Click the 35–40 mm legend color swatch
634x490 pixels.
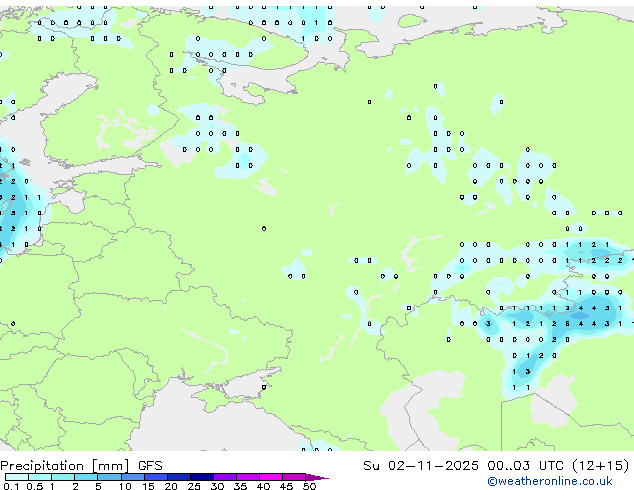click(247, 477)
